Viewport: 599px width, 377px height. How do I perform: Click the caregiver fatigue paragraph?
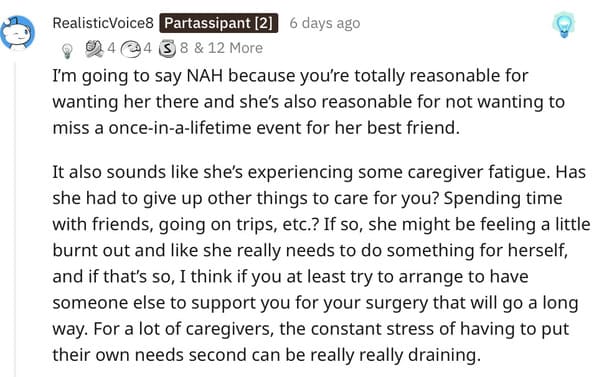pos(321,264)
